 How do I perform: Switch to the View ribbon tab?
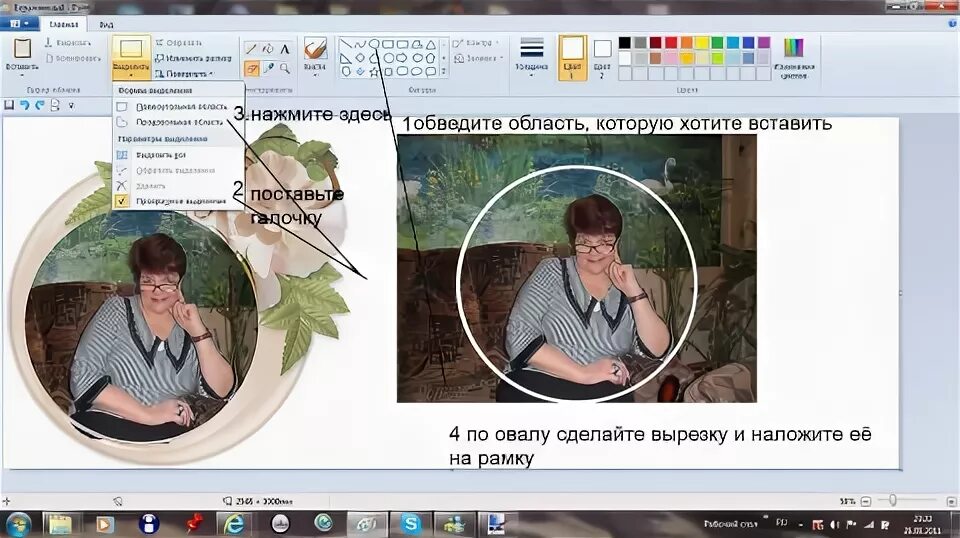(x=106, y=24)
